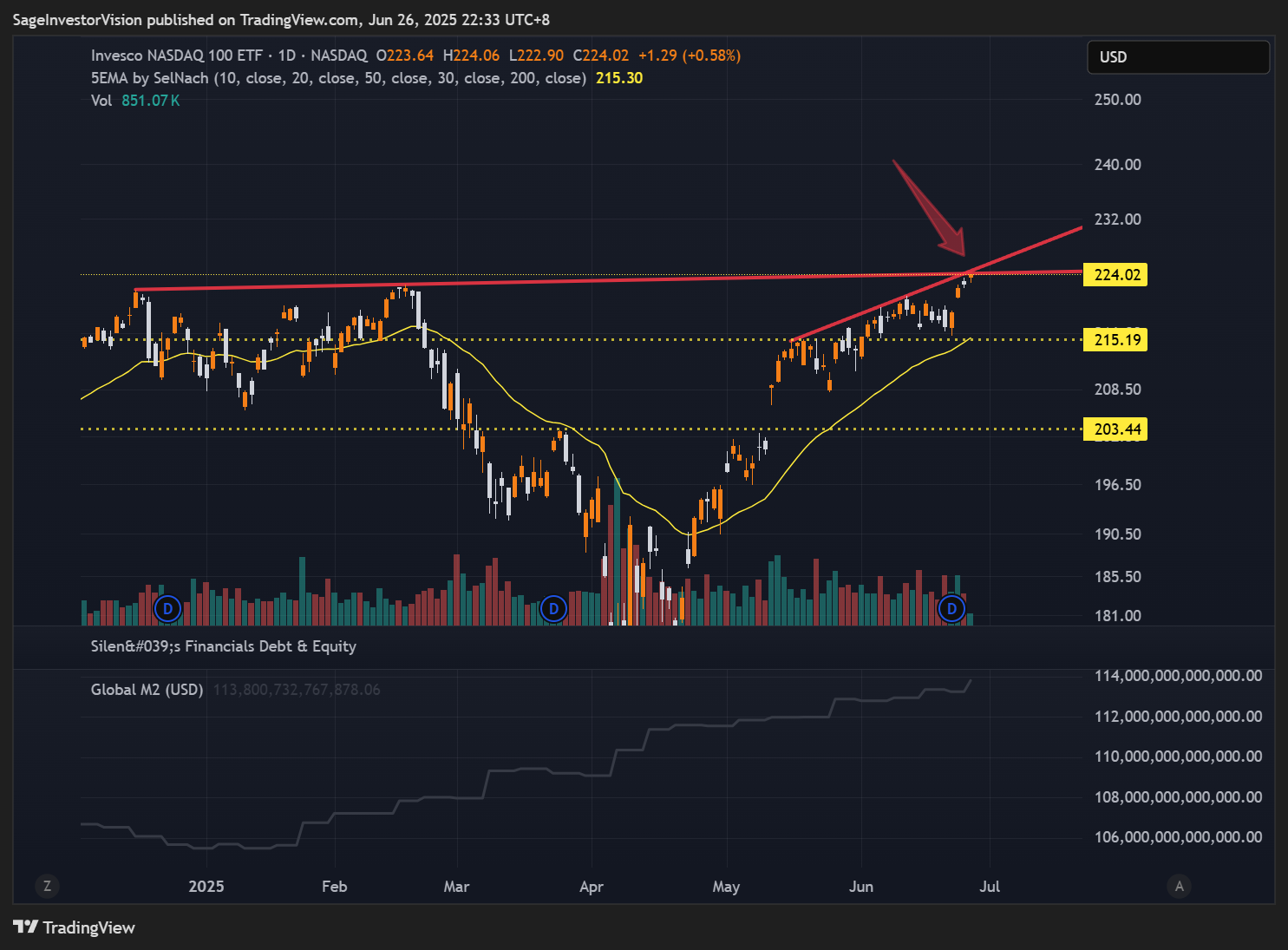Click the 196.50 price axis value

click(1117, 485)
